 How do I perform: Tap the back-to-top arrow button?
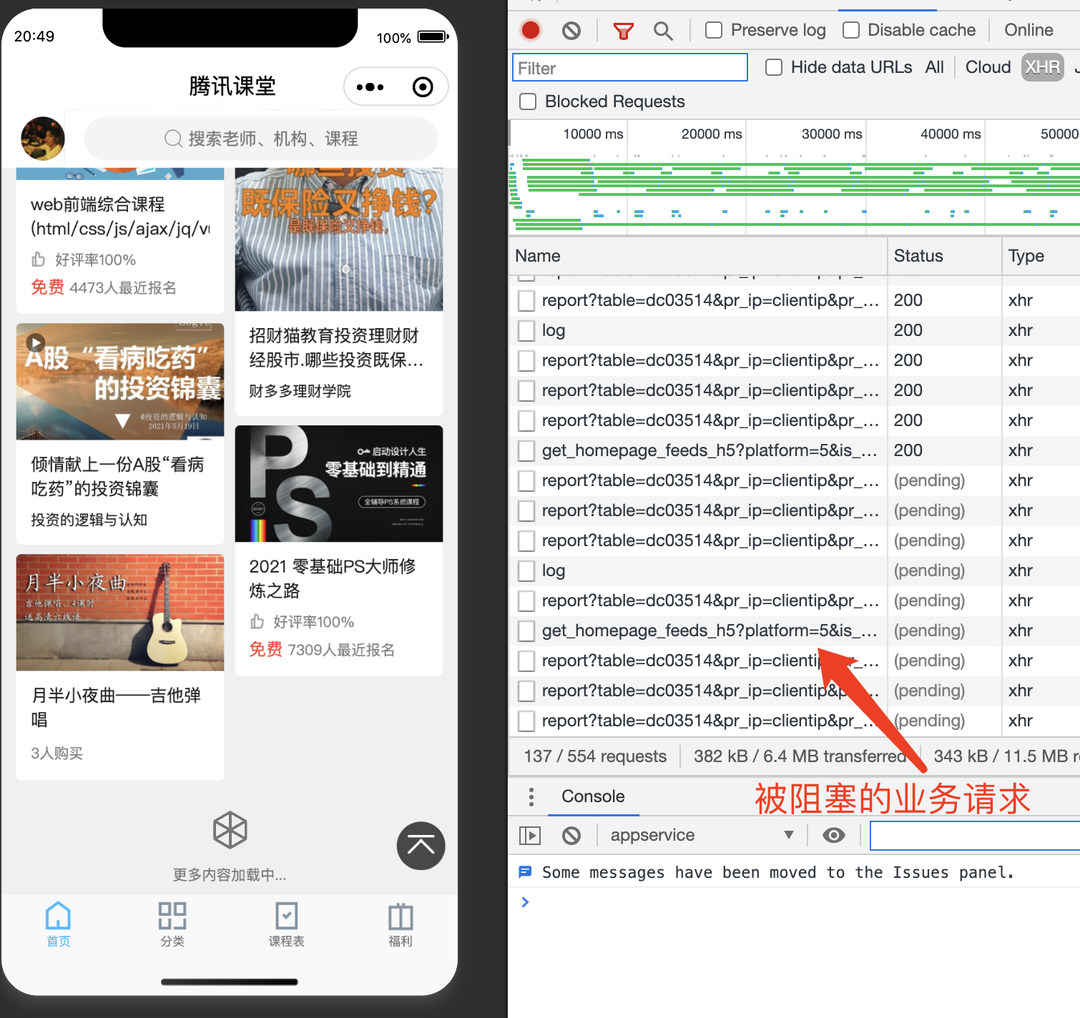(x=420, y=845)
